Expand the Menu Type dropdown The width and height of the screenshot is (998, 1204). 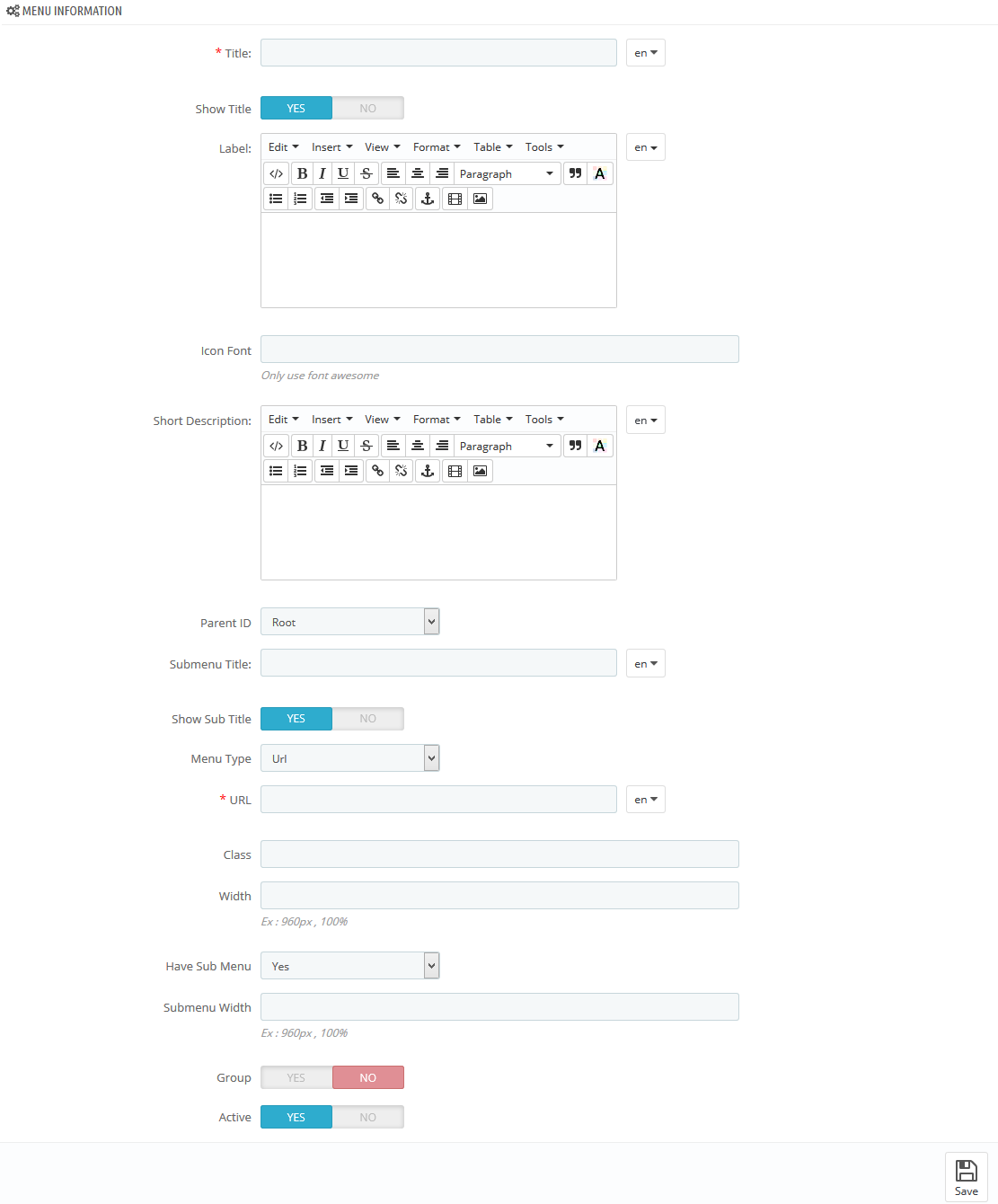pos(349,758)
